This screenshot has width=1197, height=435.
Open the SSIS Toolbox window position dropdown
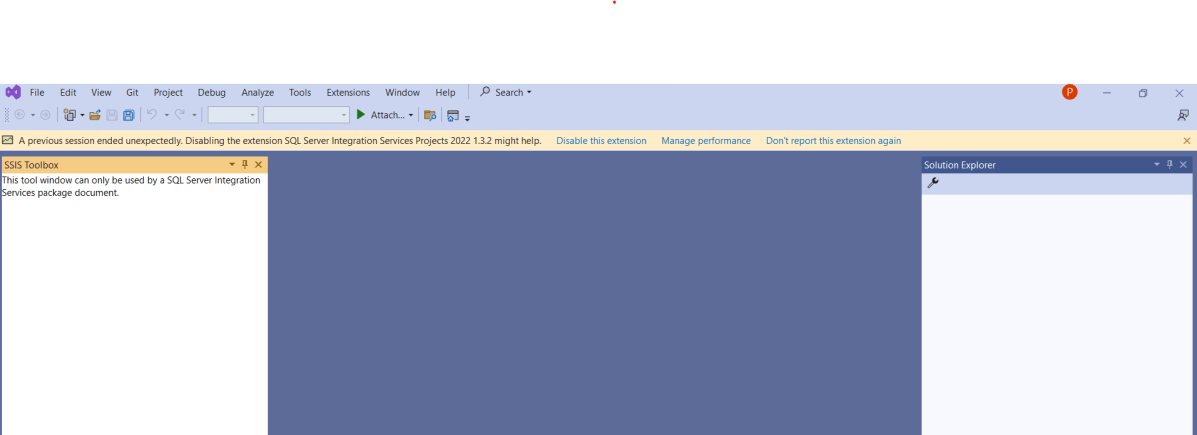click(x=232, y=164)
